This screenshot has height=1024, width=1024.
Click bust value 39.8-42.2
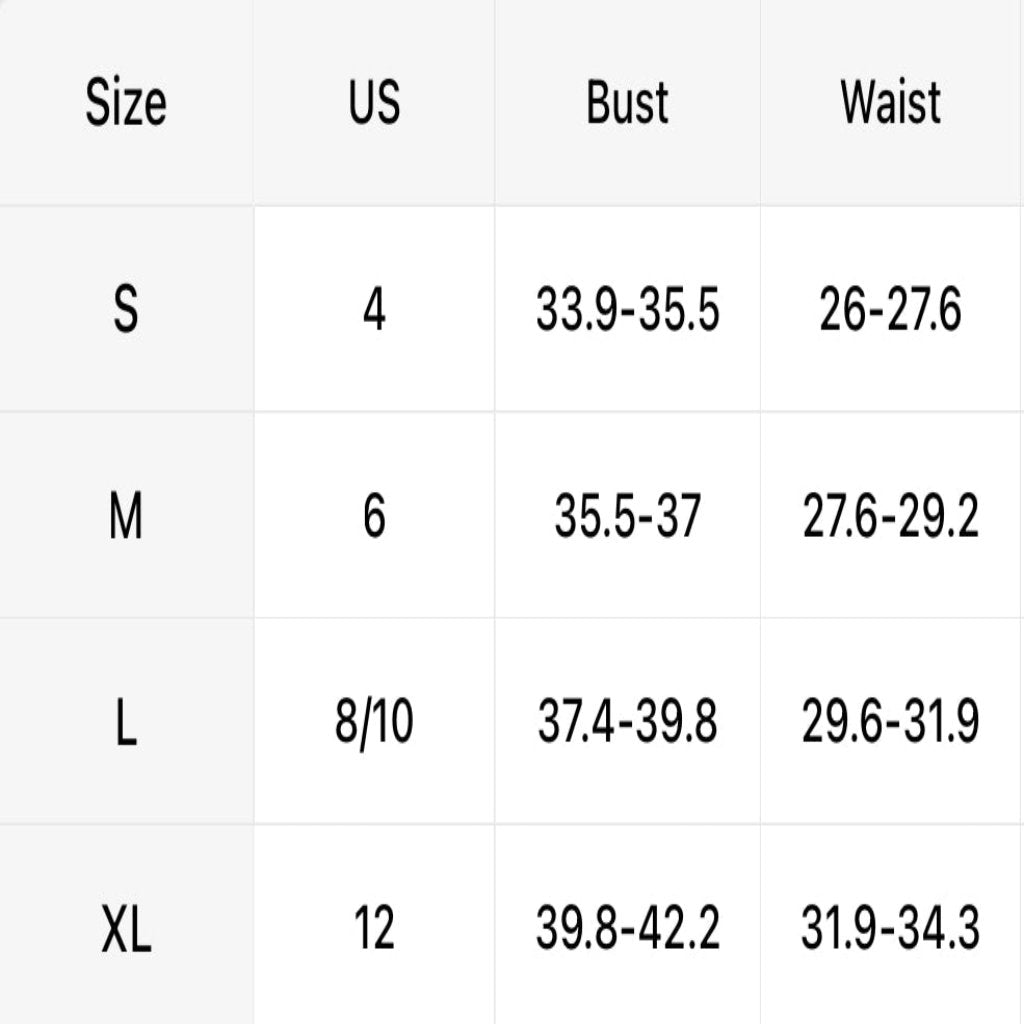627,928
